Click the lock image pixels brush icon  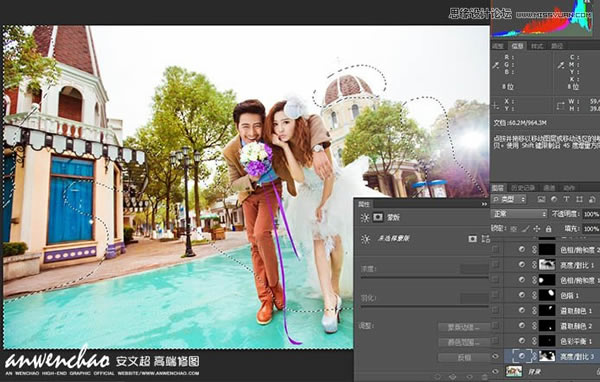(525, 229)
